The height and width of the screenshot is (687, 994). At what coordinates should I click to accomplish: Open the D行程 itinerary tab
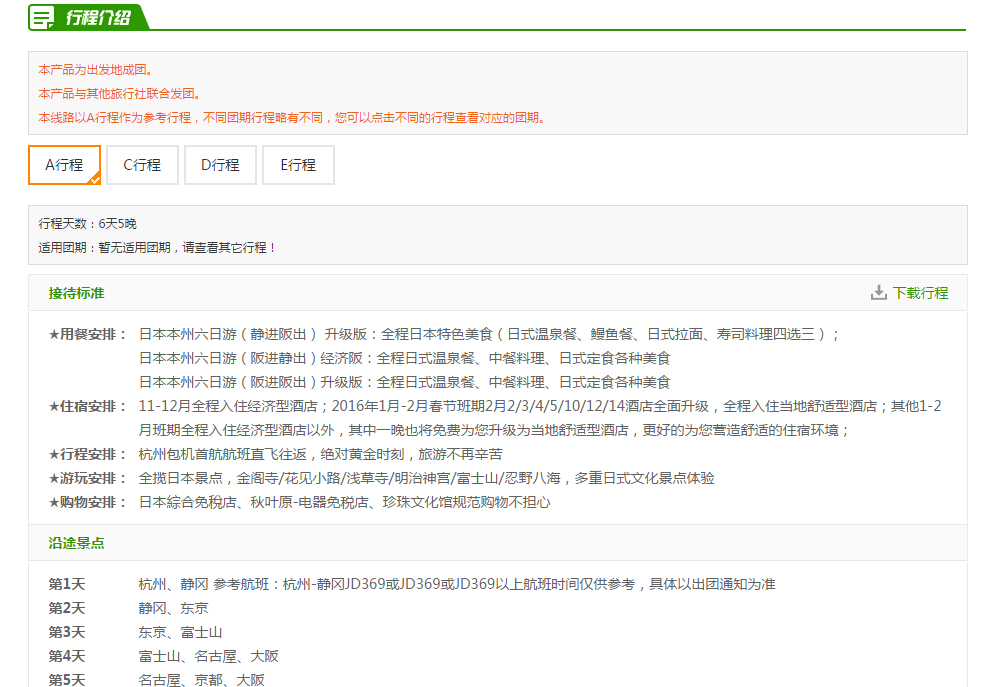(x=220, y=165)
